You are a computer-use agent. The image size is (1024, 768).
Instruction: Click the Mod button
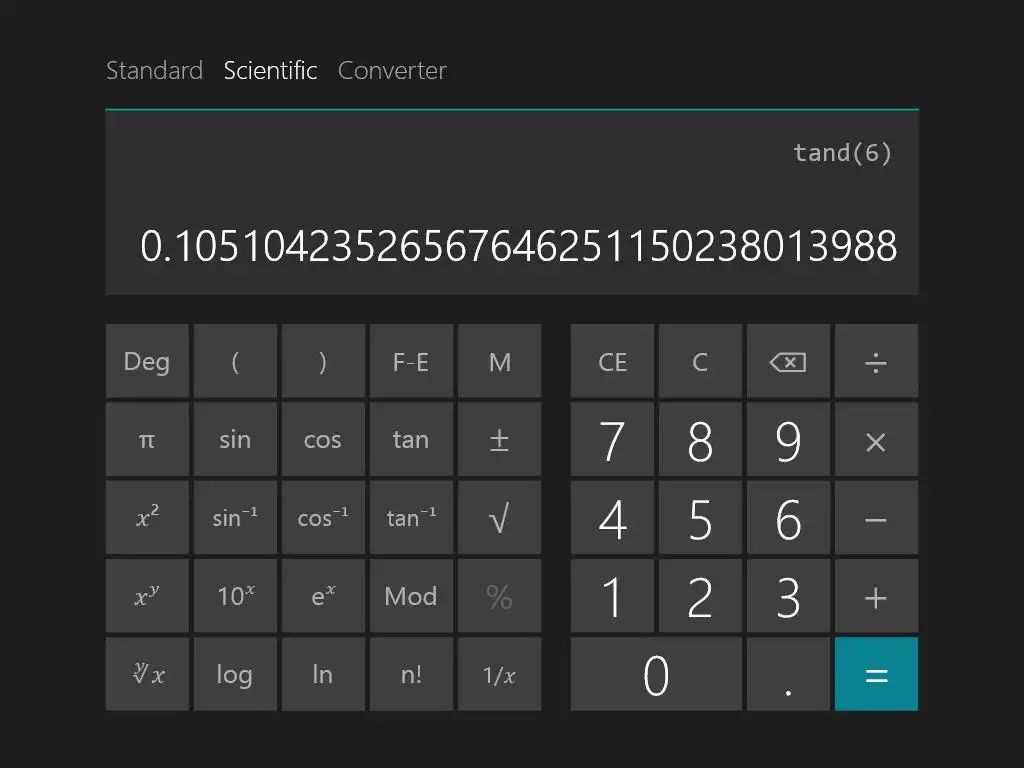pyautogui.click(x=411, y=596)
